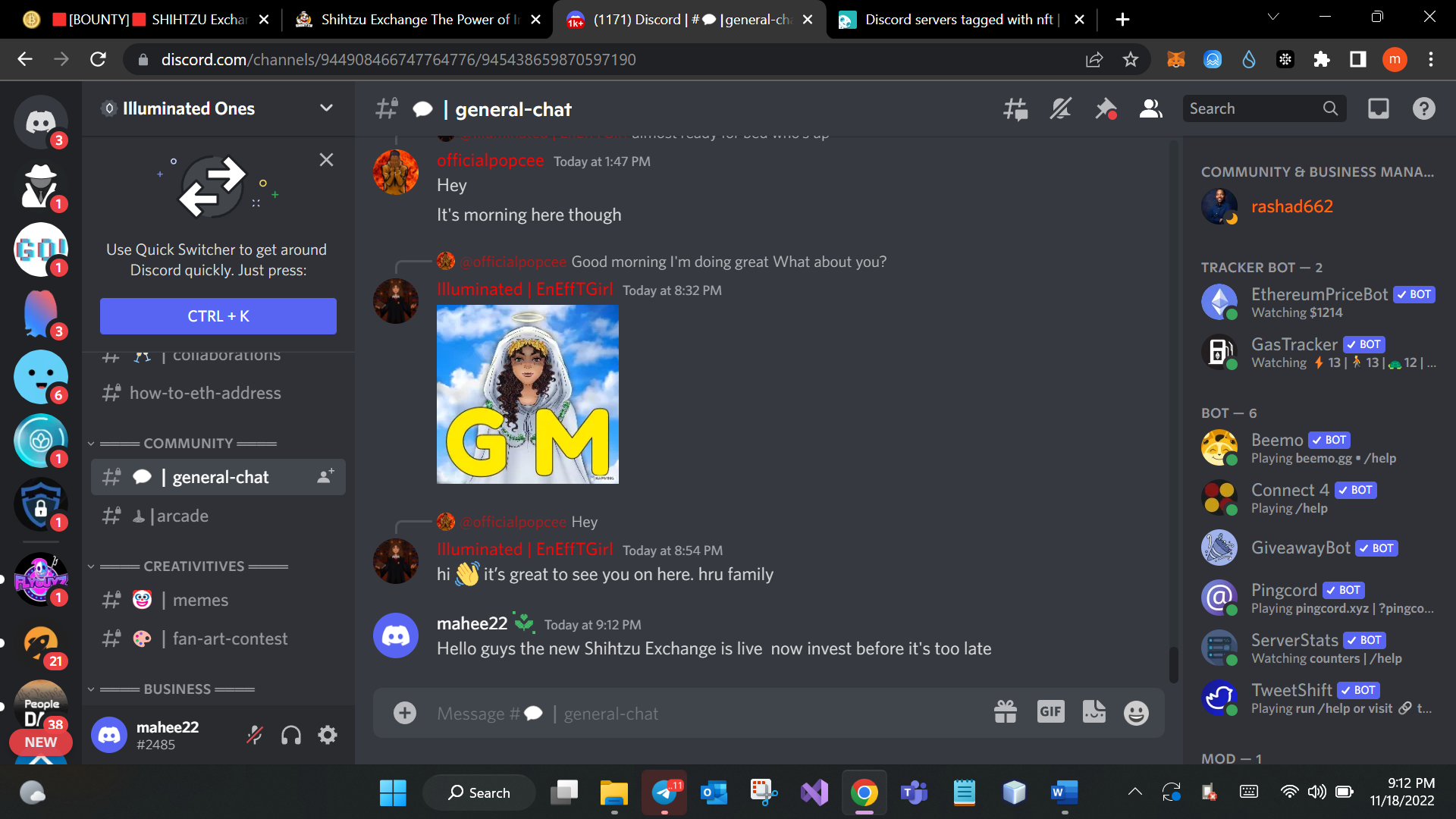Open the Connect 4 bot member entry
This screenshot has width=1456, height=819.
(1318, 497)
